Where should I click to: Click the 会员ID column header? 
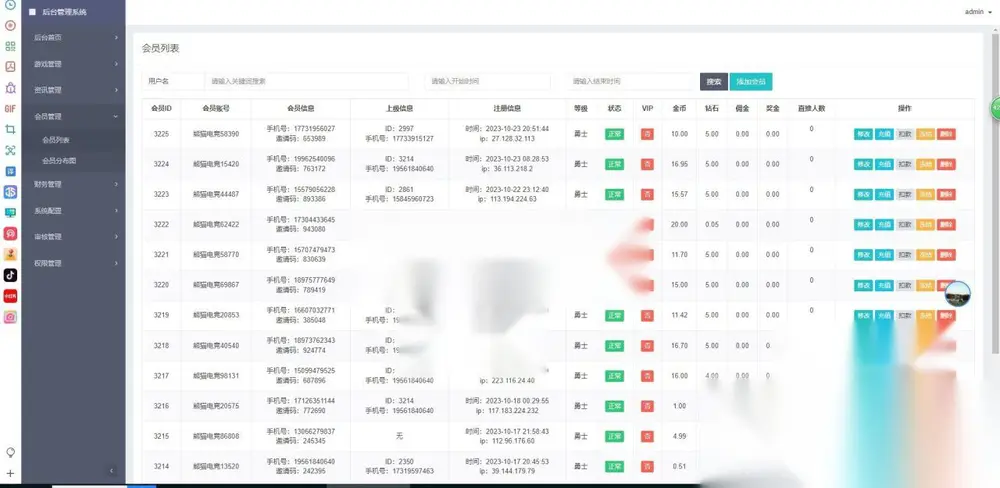click(161, 108)
